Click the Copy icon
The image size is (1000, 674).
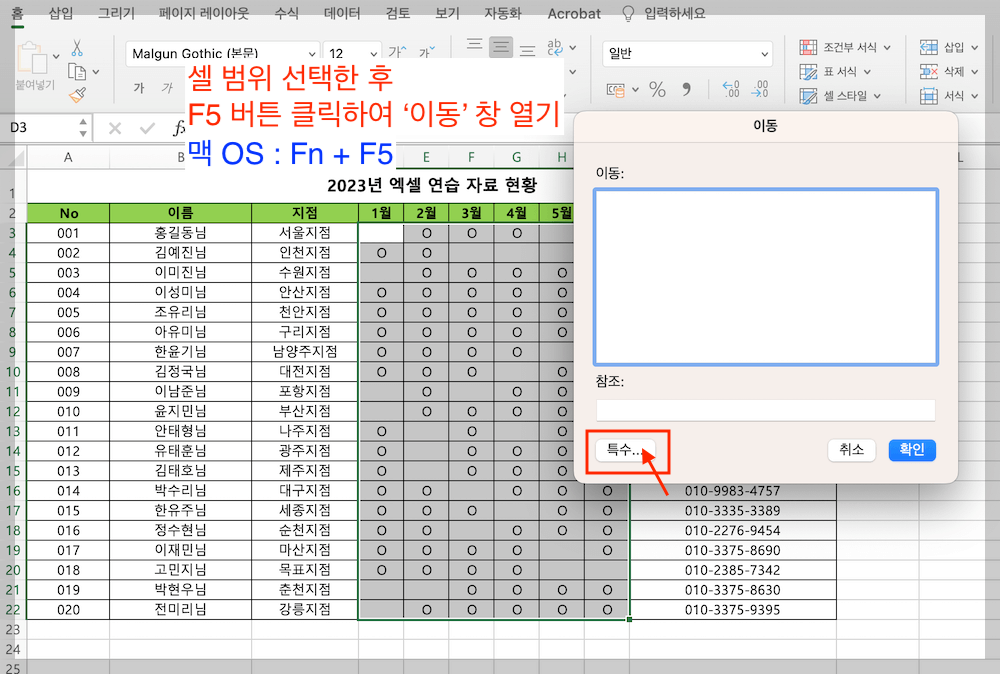click(77, 72)
